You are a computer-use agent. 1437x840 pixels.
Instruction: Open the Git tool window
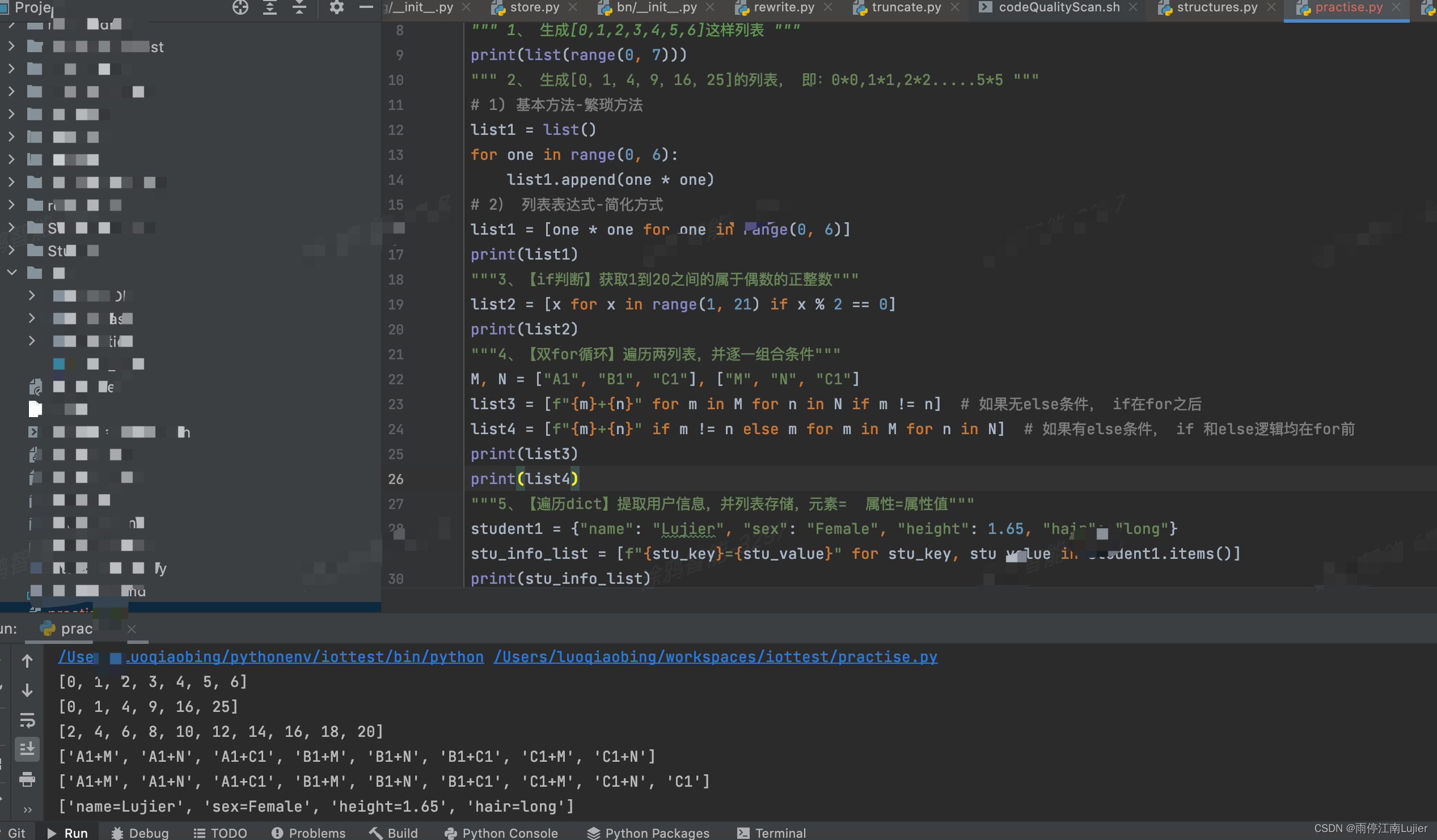[16, 833]
